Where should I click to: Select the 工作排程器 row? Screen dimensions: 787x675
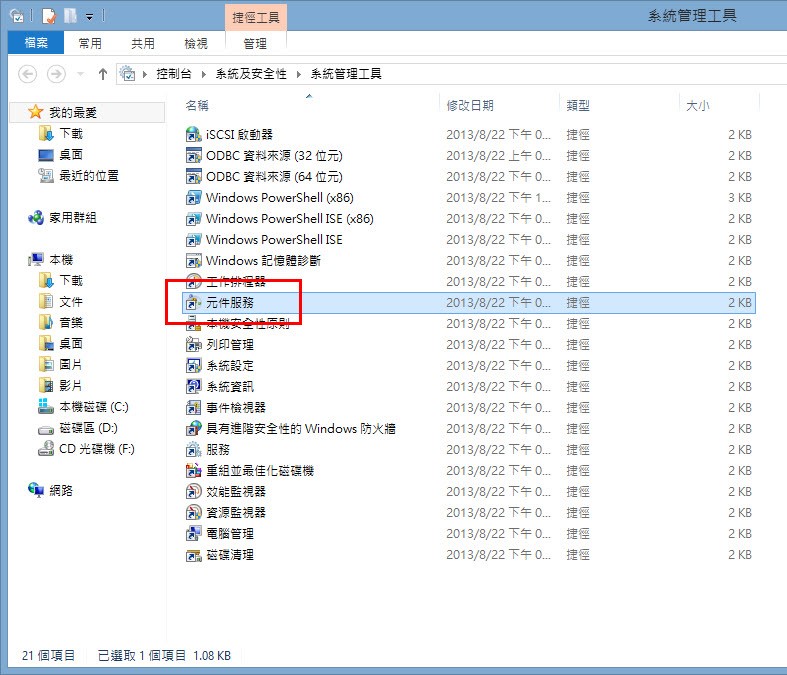click(469, 282)
